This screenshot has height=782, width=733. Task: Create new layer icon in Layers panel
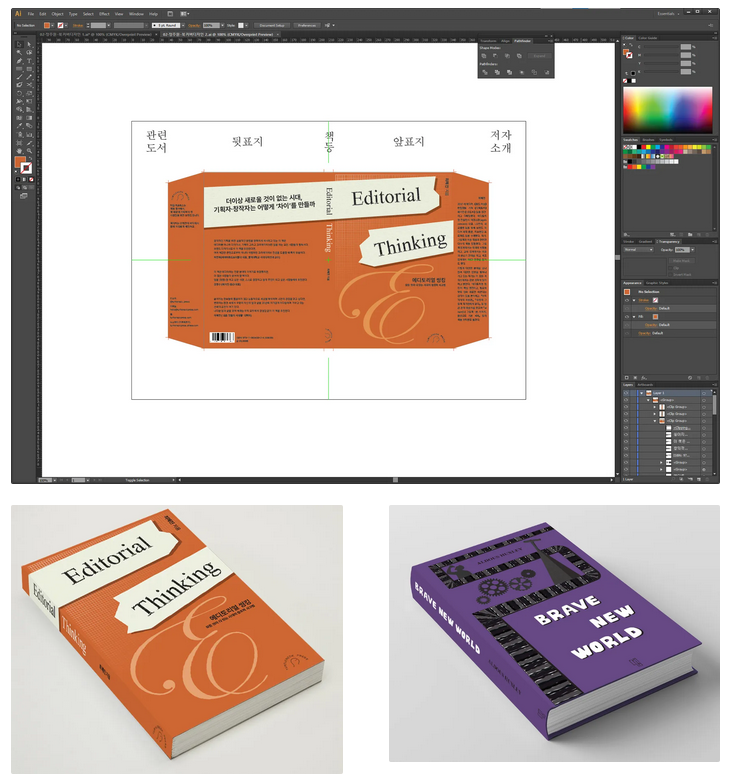click(700, 479)
